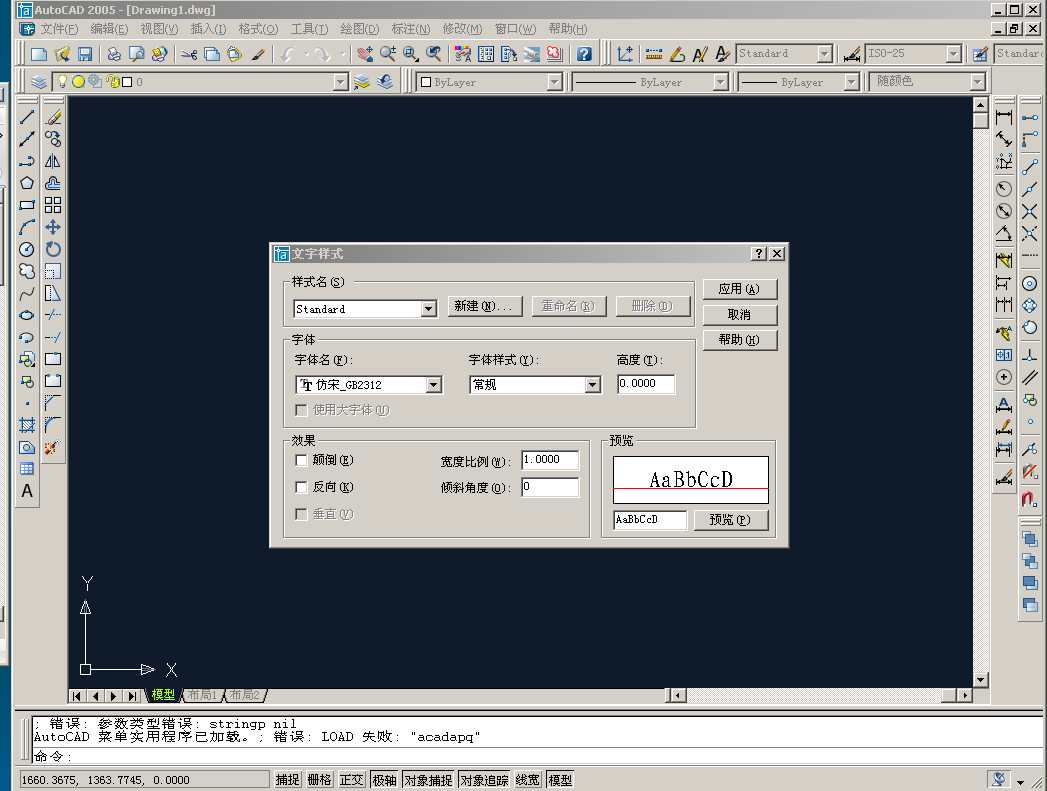Screen dimensions: 1047x791
Task: Click the Help question mark toolbar icon
Action: click(584, 54)
